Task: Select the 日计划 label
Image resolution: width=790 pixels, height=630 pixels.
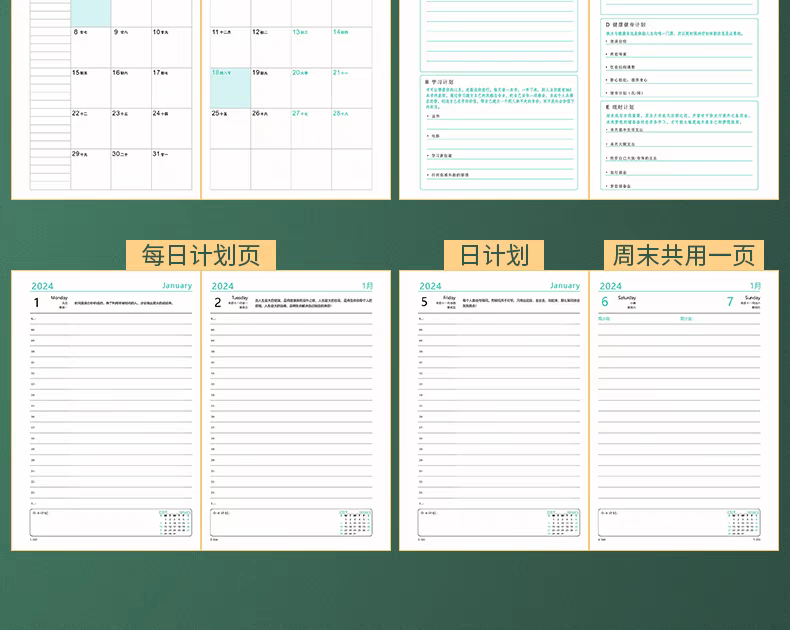Action: (493, 255)
